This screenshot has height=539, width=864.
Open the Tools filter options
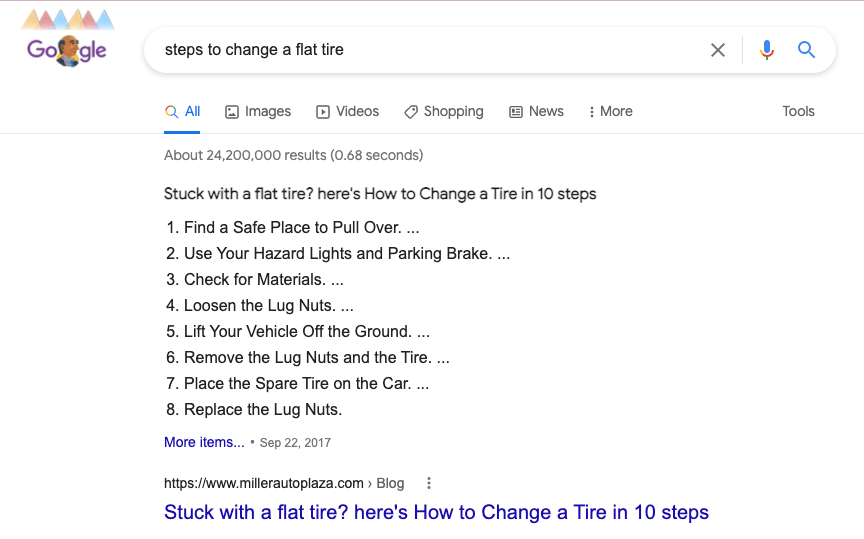798,111
